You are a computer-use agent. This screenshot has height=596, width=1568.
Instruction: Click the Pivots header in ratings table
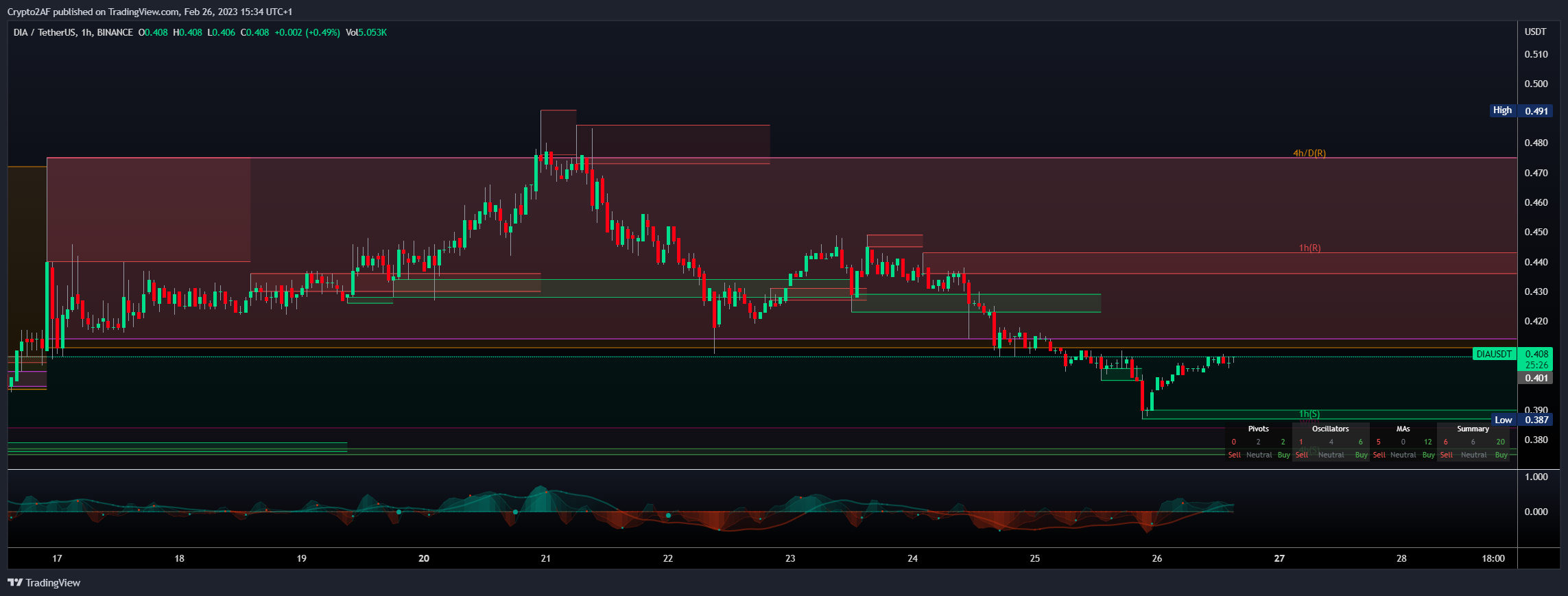tap(1259, 429)
